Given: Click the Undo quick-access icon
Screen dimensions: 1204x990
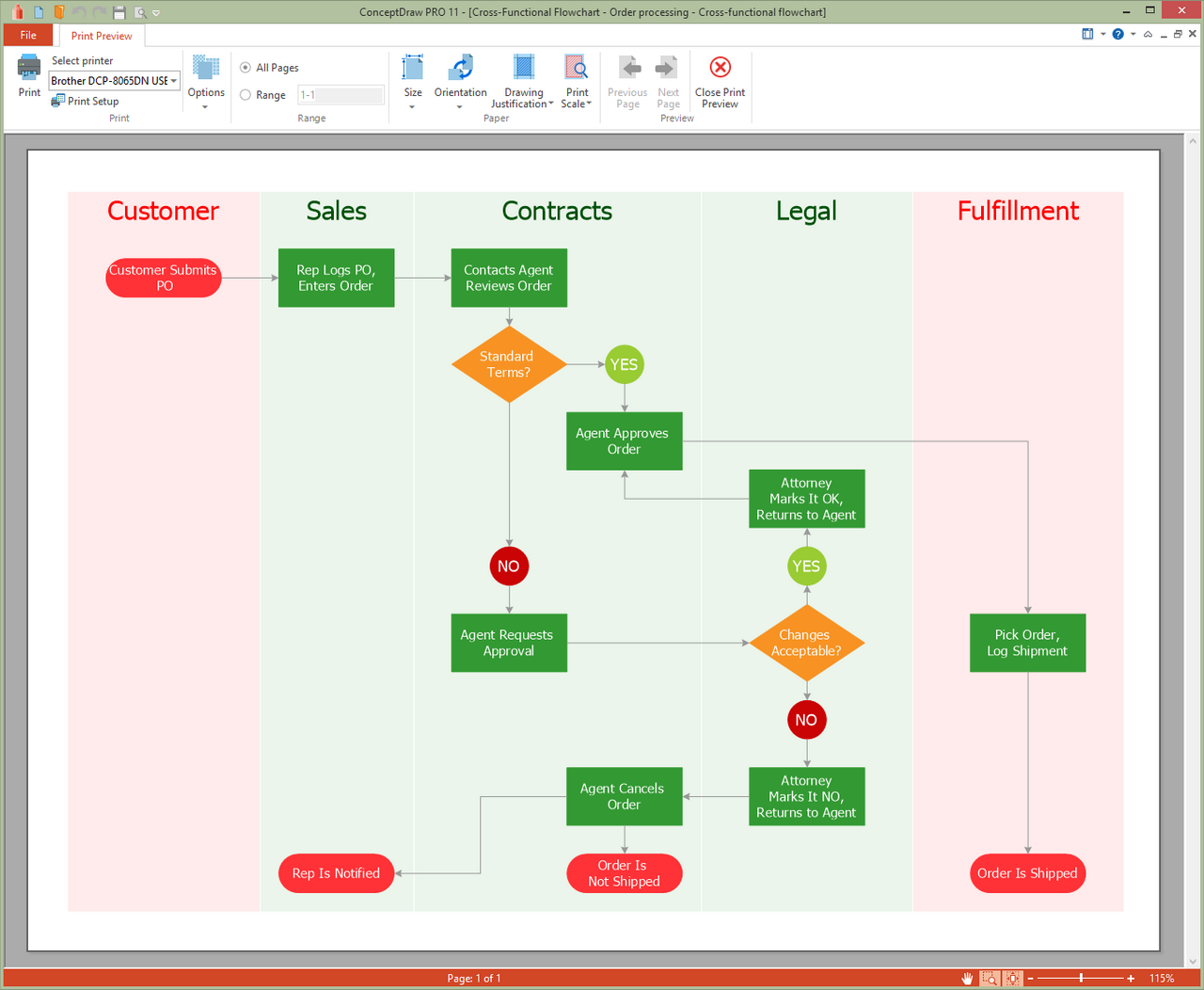Looking at the screenshot, I should pyautogui.click(x=79, y=12).
